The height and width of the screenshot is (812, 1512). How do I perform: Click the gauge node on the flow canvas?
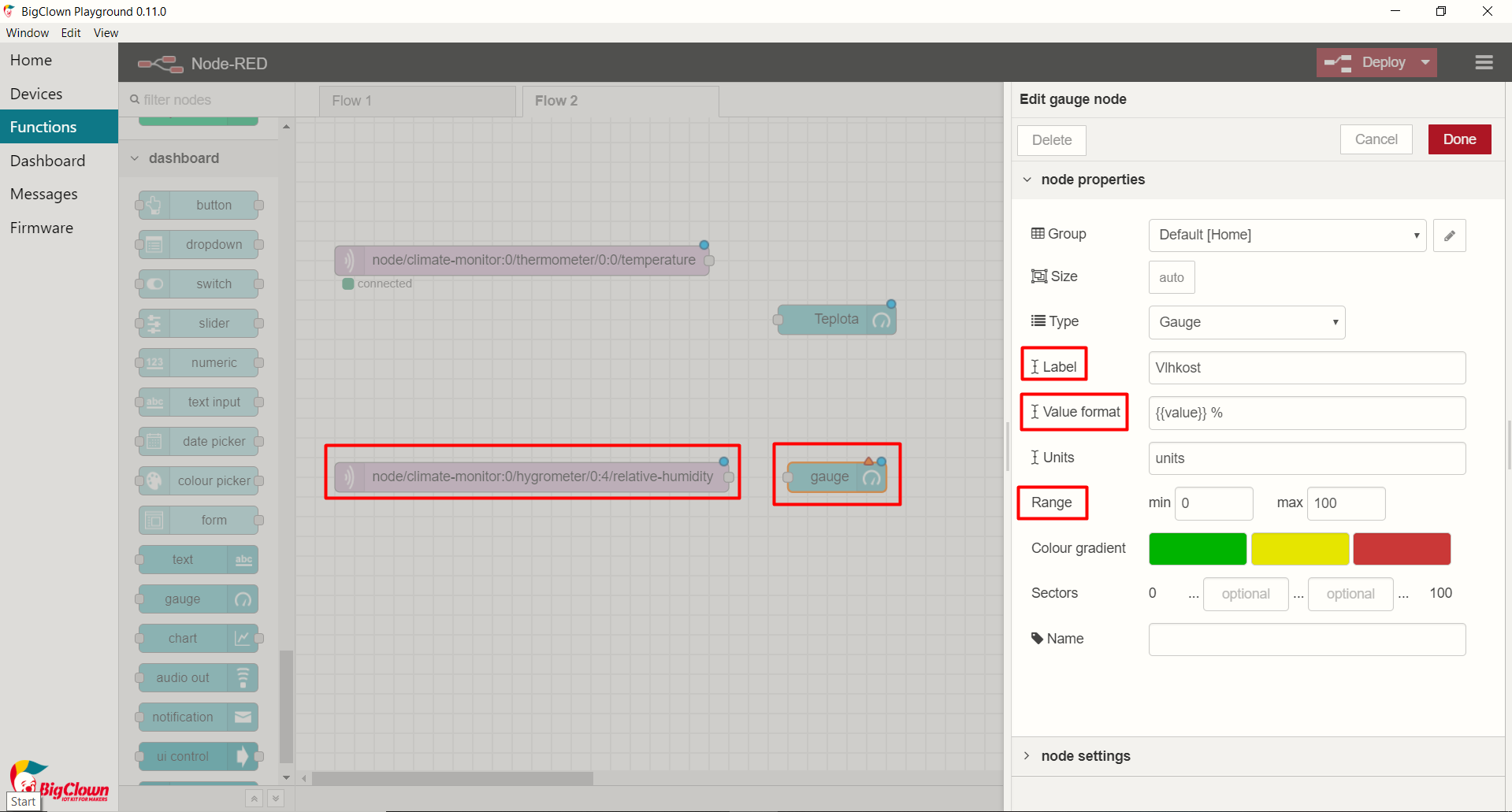837,476
